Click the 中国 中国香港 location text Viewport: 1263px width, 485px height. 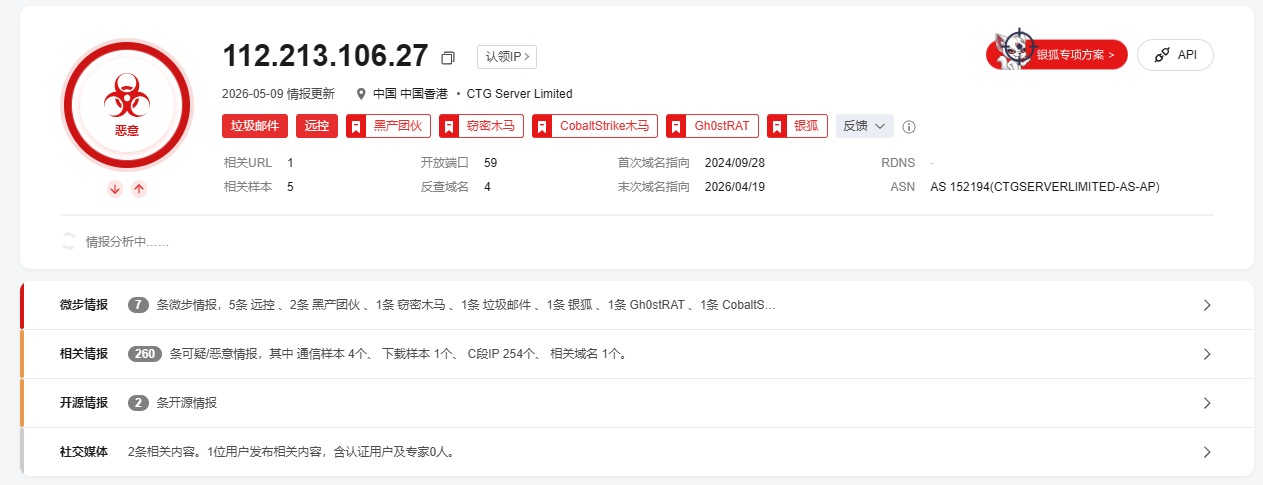[410, 94]
